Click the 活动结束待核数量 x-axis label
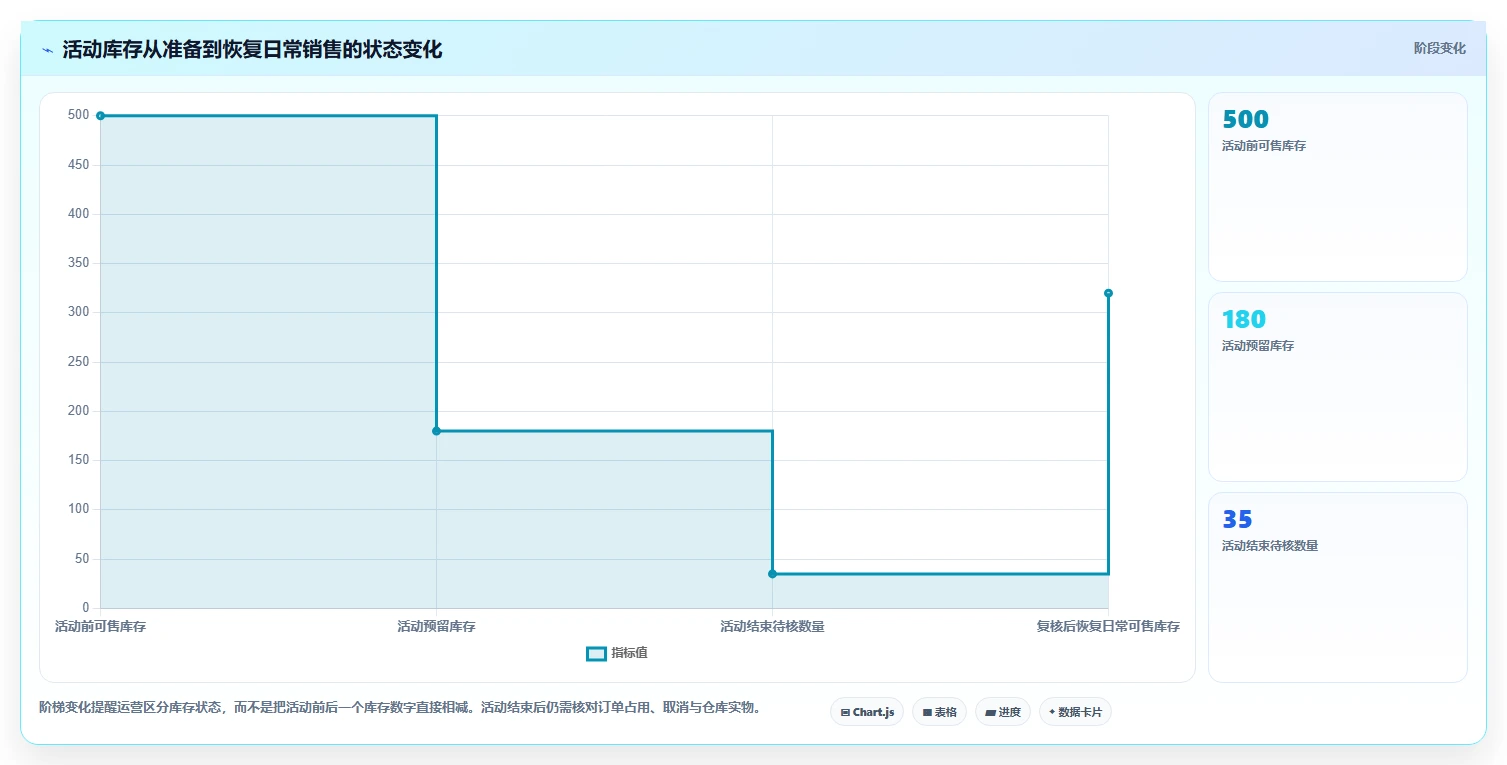This screenshot has width=1507, height=765. tap(772, 627)
